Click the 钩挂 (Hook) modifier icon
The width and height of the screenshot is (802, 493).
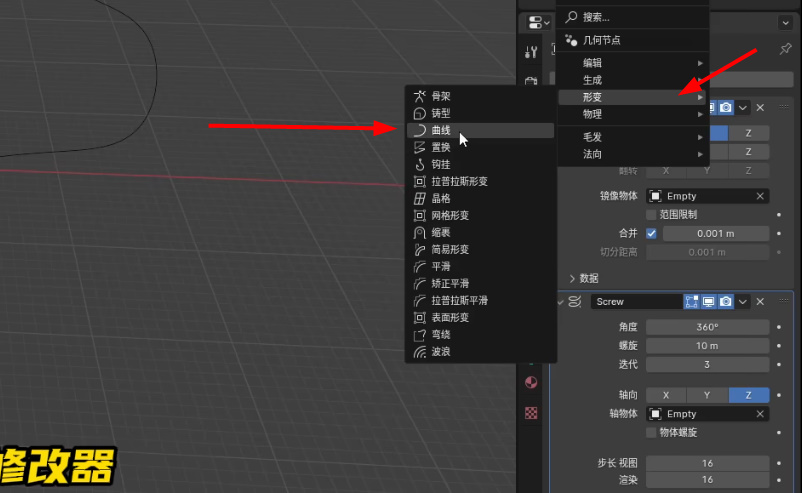tap(420, 164)
